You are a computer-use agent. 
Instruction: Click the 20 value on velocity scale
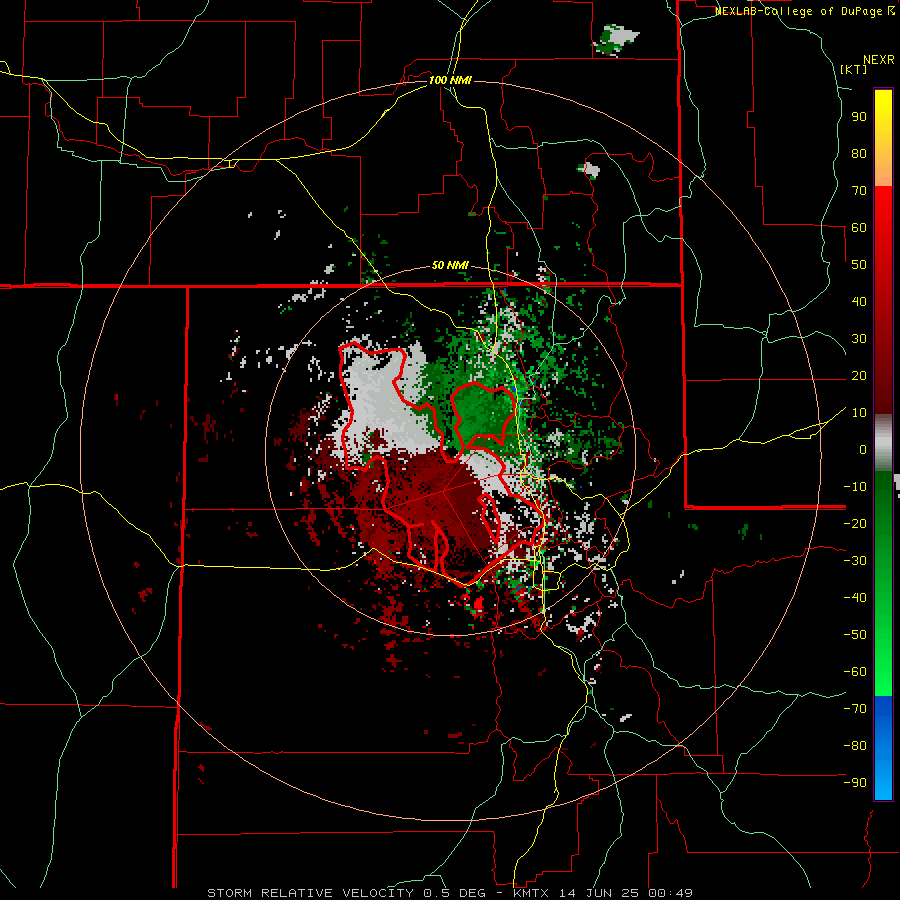pyautogui.click(x=859, y=376)
